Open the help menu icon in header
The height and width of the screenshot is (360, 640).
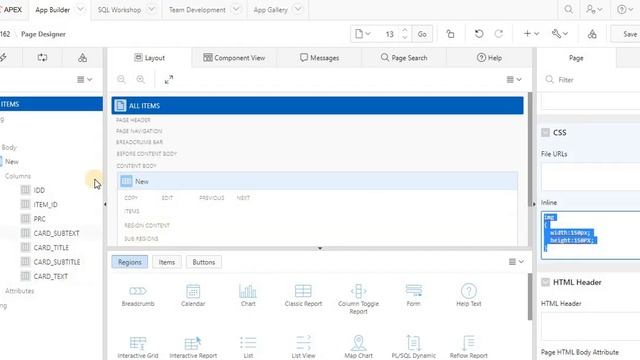coord(624,9)
